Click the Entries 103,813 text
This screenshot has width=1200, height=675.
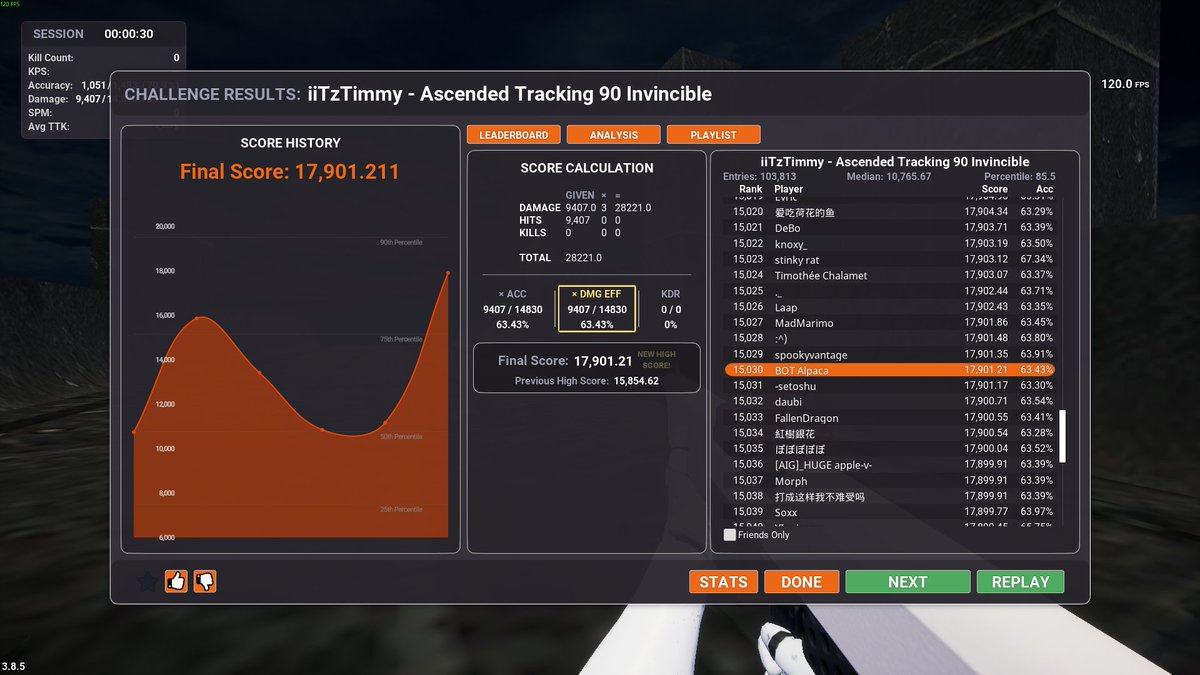[x=761, y=176]
